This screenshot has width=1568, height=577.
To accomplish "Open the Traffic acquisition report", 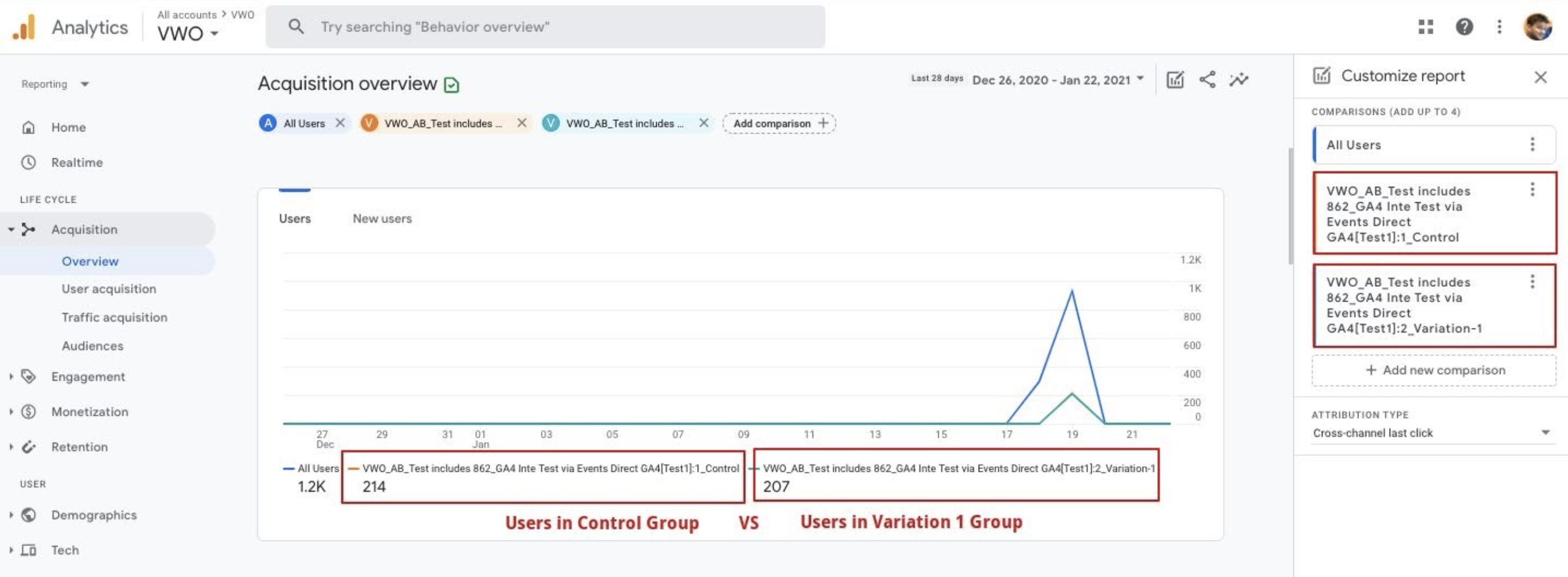I will (x=114, y=318).
